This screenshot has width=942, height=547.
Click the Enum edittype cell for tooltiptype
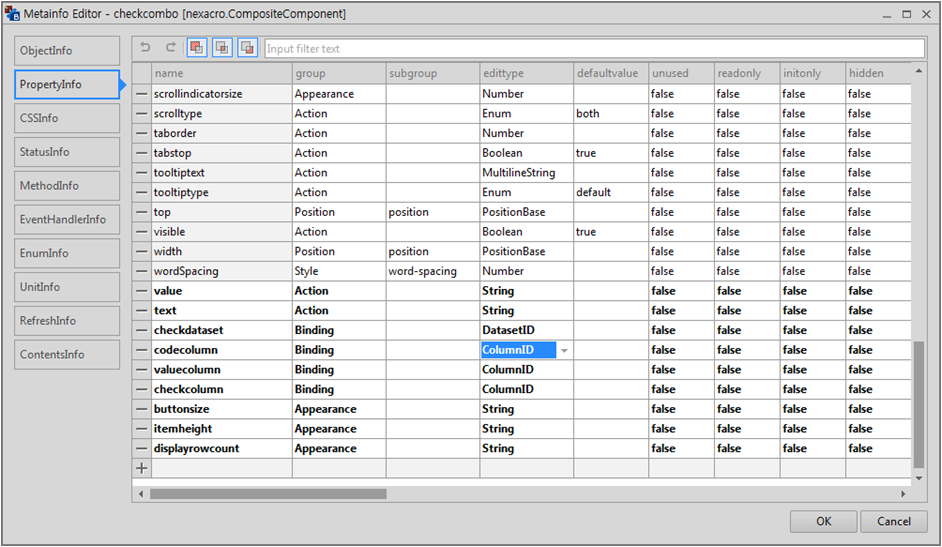526,193
